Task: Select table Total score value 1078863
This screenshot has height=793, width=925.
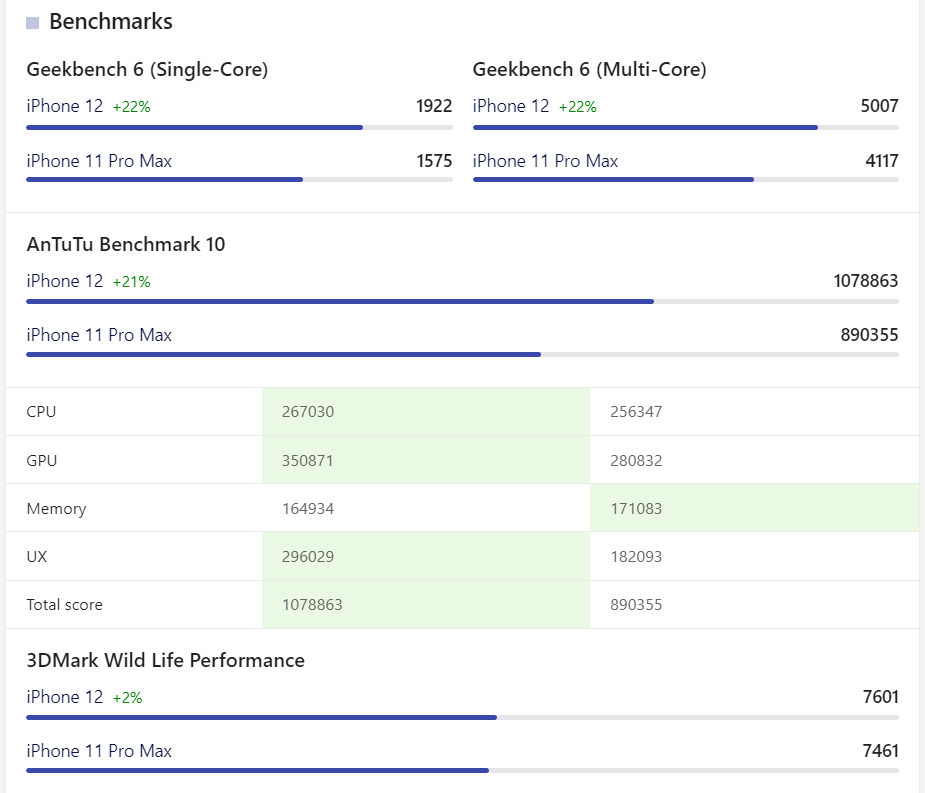Action: coord(313,605)
